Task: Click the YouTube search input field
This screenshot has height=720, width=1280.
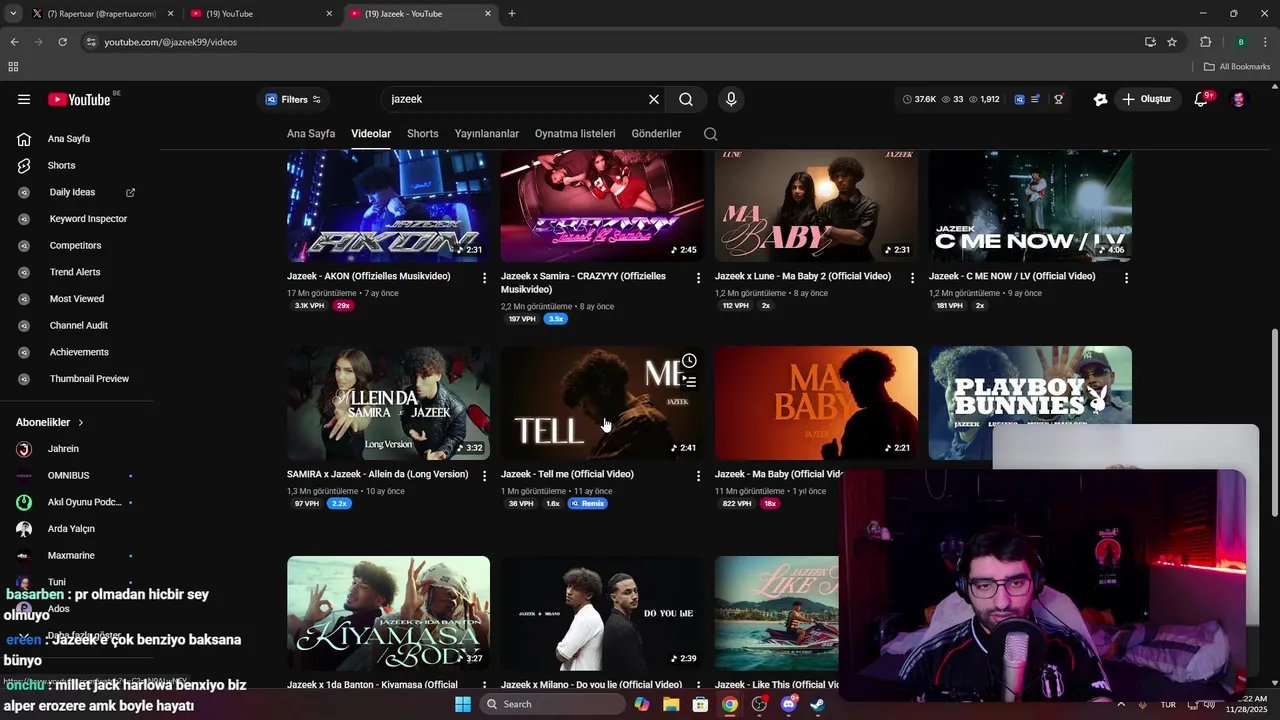Action: point(515,99)
